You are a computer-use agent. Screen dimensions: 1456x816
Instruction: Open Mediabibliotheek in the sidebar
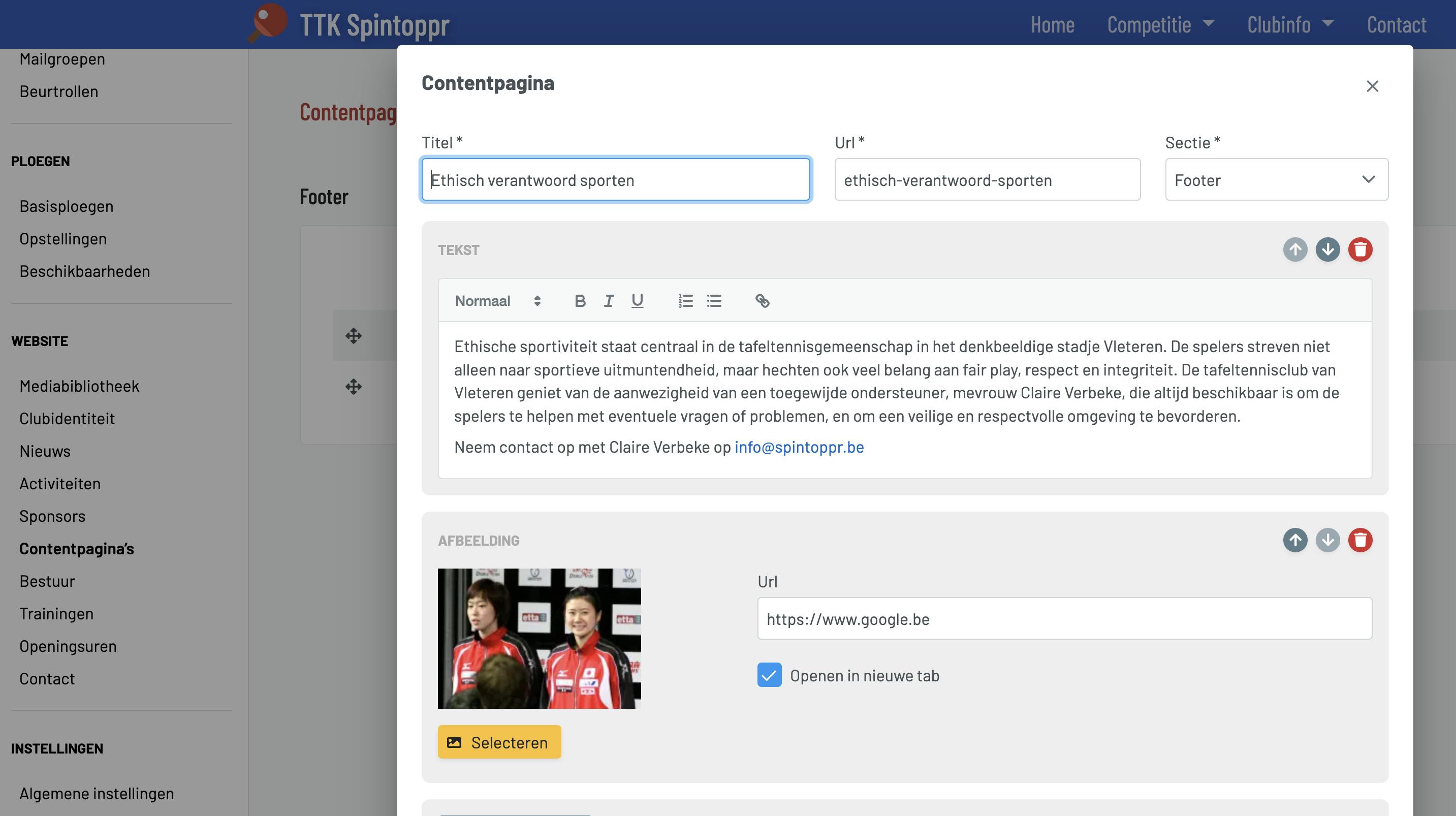(79, 386)
